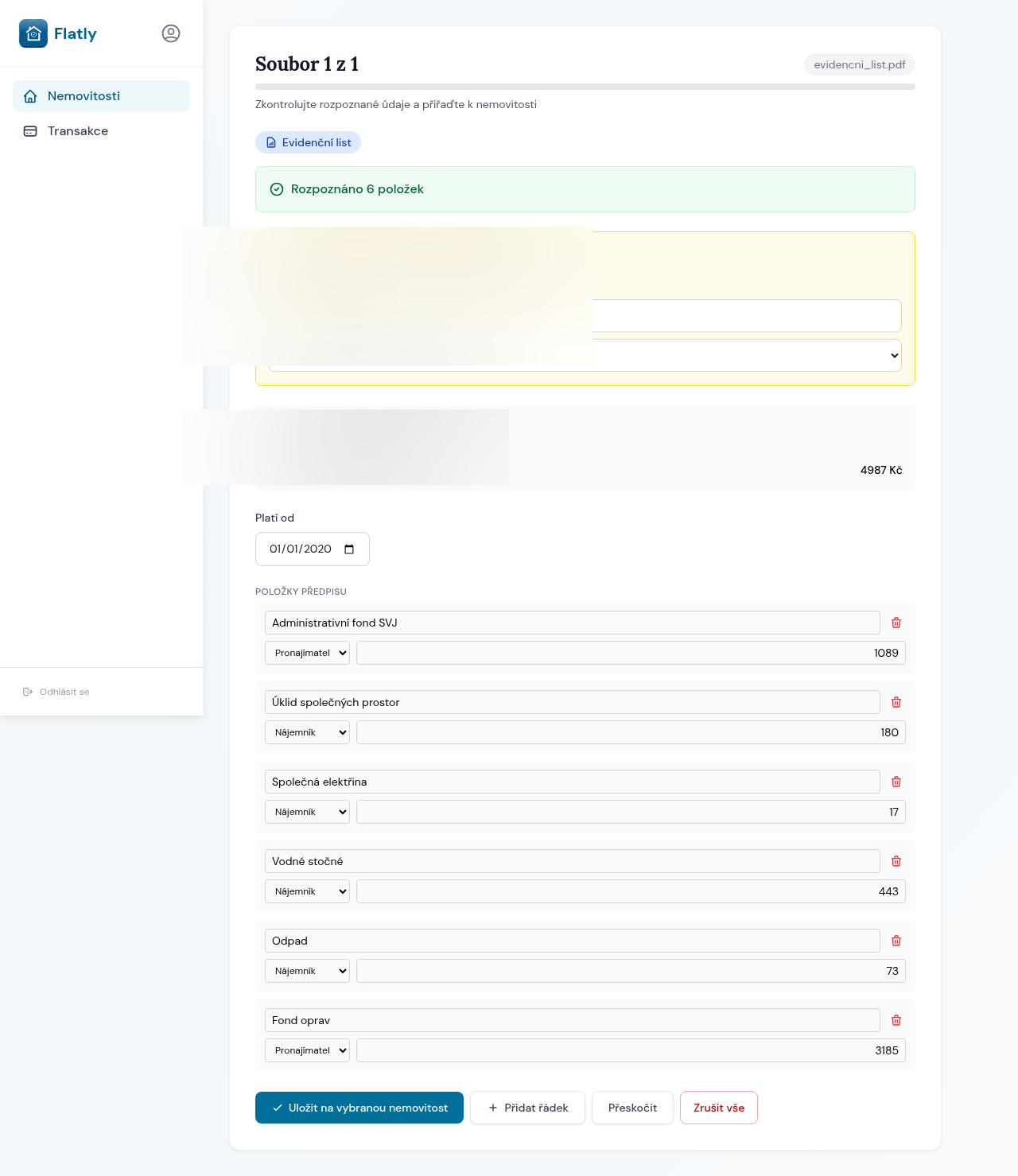Click the progress bar under Soubor 1 z 1
Screen dimensions: 1018x1176
click(585, 86)
